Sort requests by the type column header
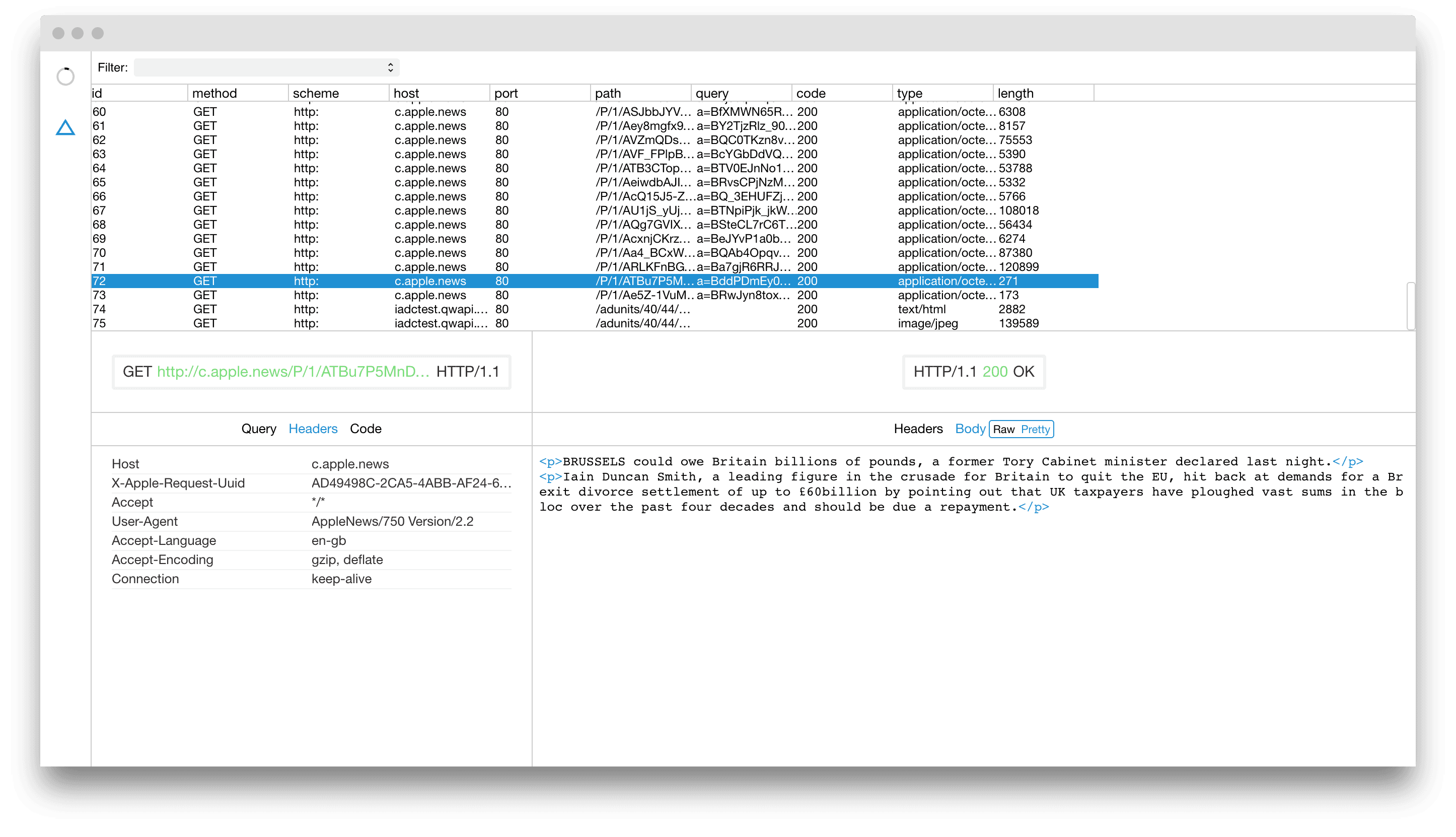 (942, 93)
